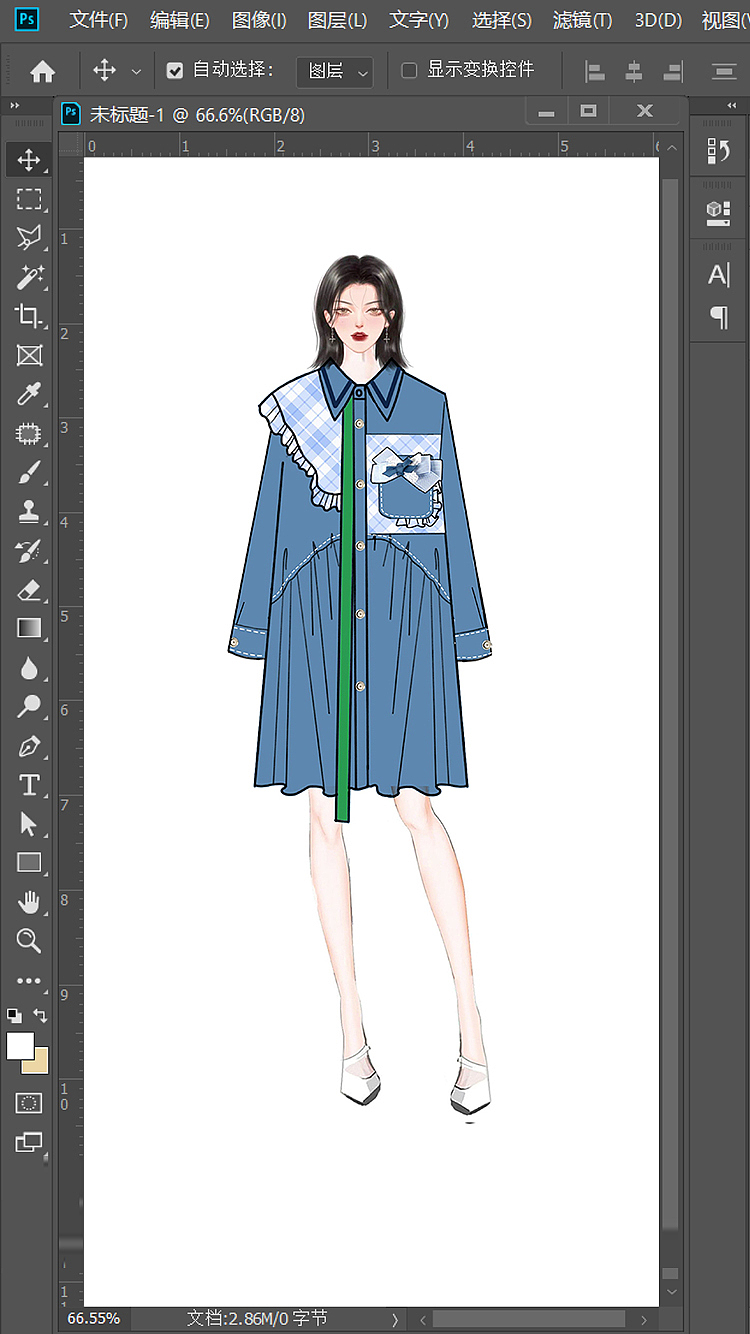Select the Hand tool
Image resolution: width=750 pixels, height=1334 pixels.
click(29, 902)
